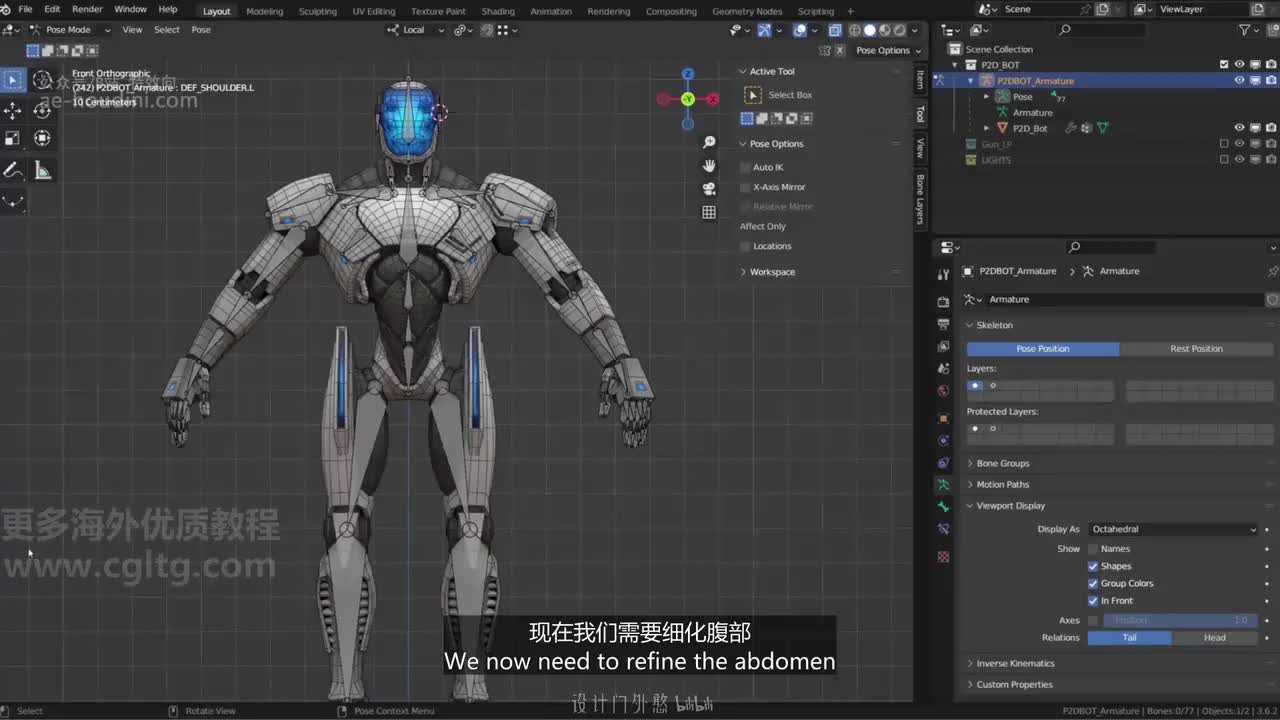
Task: Switch to the Modeling workspace tab
Action: click(x=264, y=11)
